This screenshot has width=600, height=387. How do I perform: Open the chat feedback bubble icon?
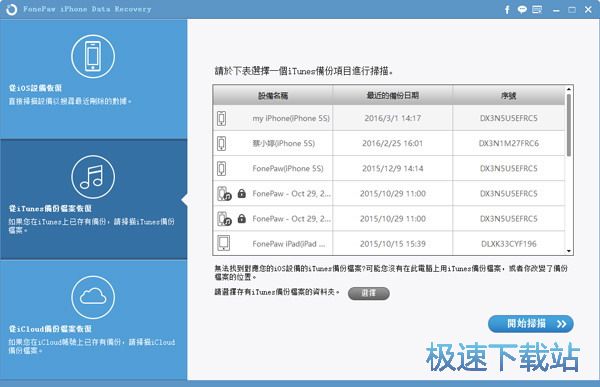[522, 10]
